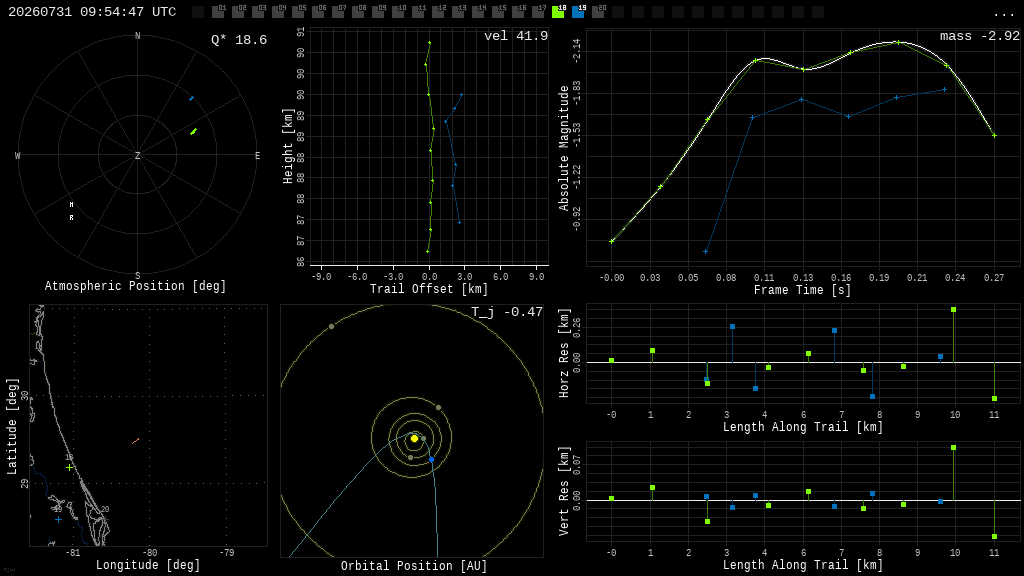
Task: Click the mass -2.92 readout
Action: 980,36
